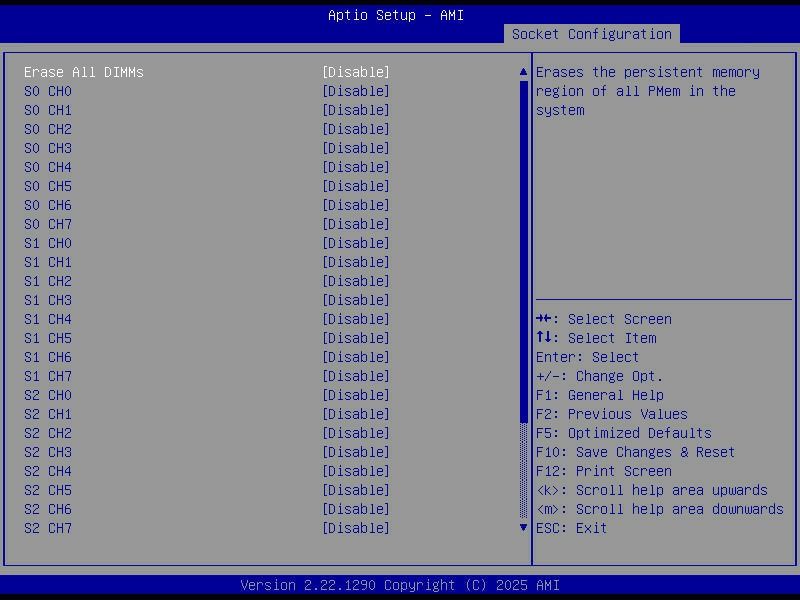Select the S1 CH2 row label
800x600 pixels.
[48, 281]
